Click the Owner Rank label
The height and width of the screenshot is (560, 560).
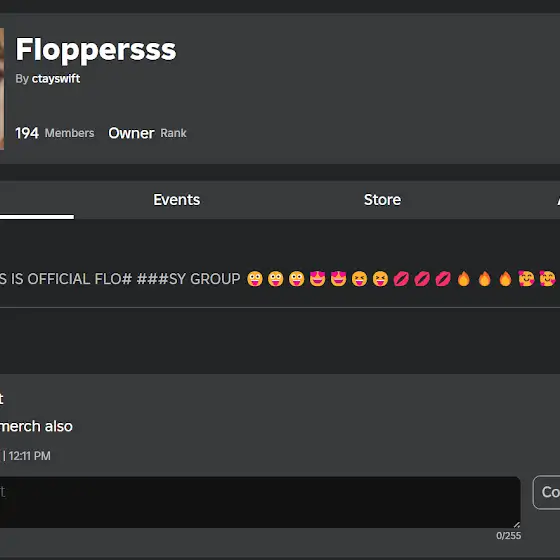click(x=147, y=133)
